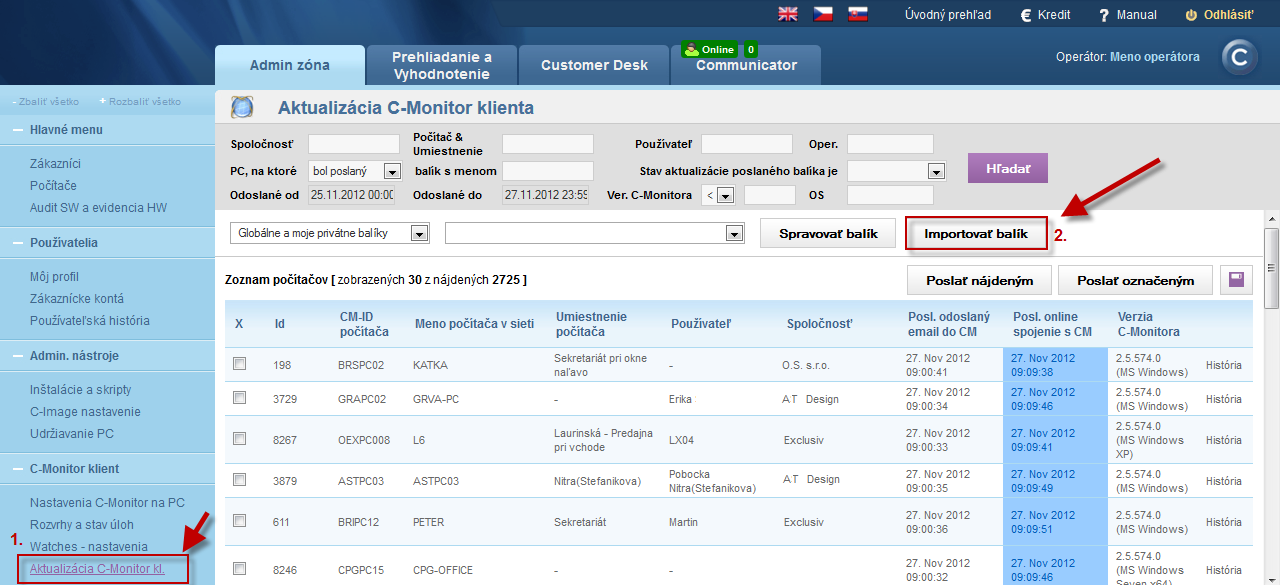The image size is (1280, 585).
Task: Tick checkbox for computer Id 3879
Action: 239,479
